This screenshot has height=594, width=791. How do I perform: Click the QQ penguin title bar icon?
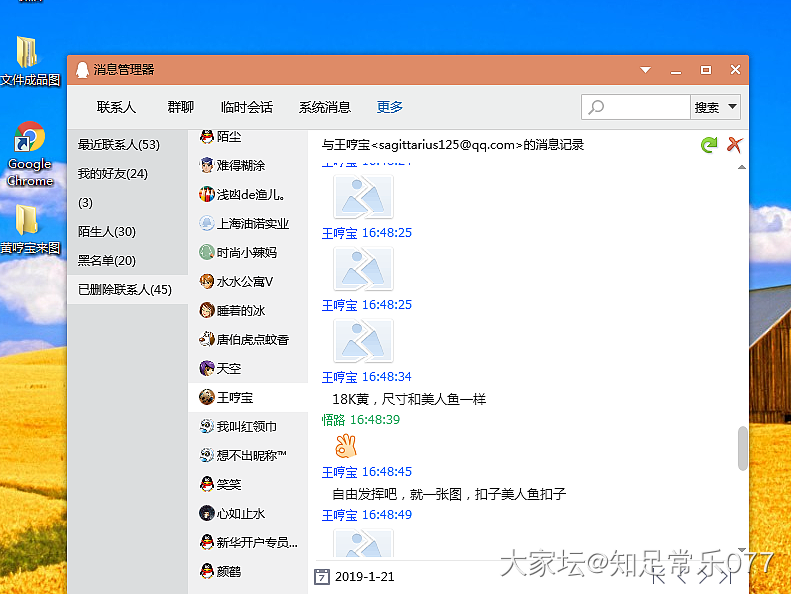pos(82,70)
